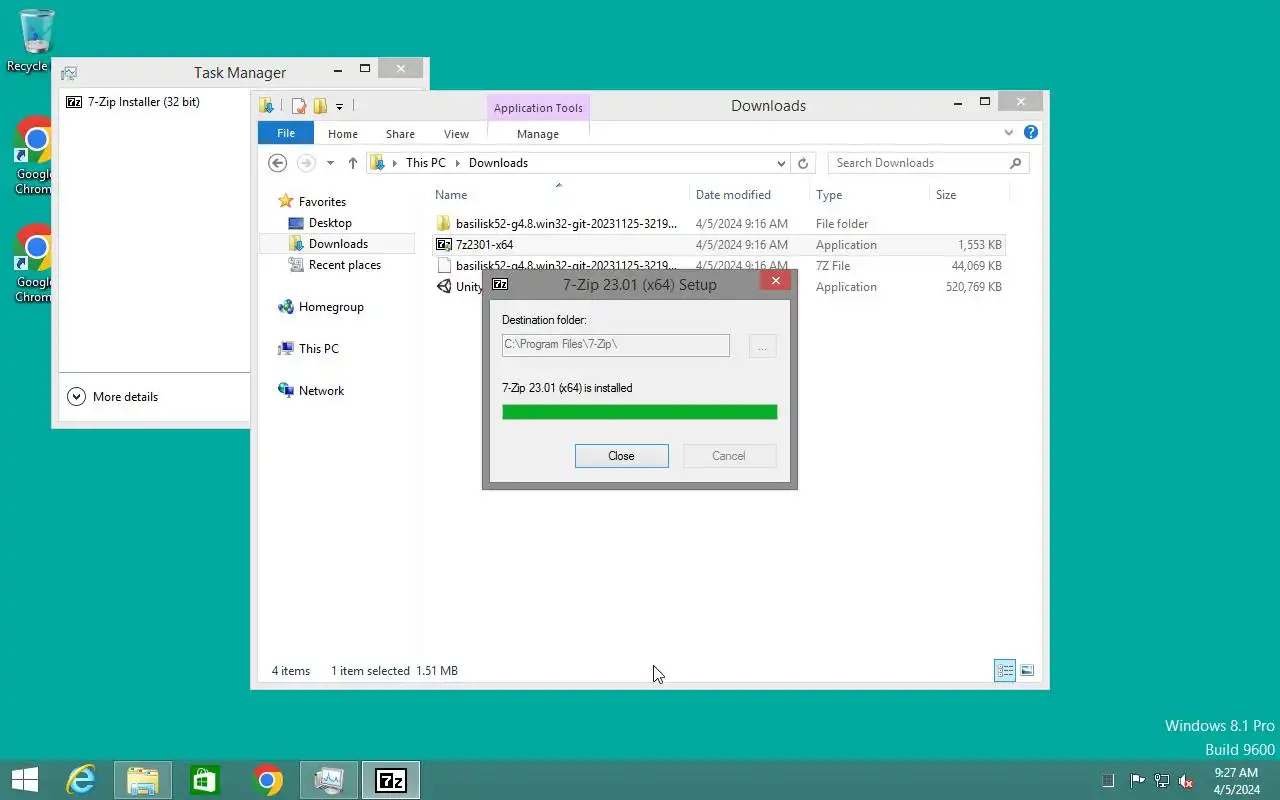Select Desktop under Favorites
1280x800 pixels.
coord(330,223)
